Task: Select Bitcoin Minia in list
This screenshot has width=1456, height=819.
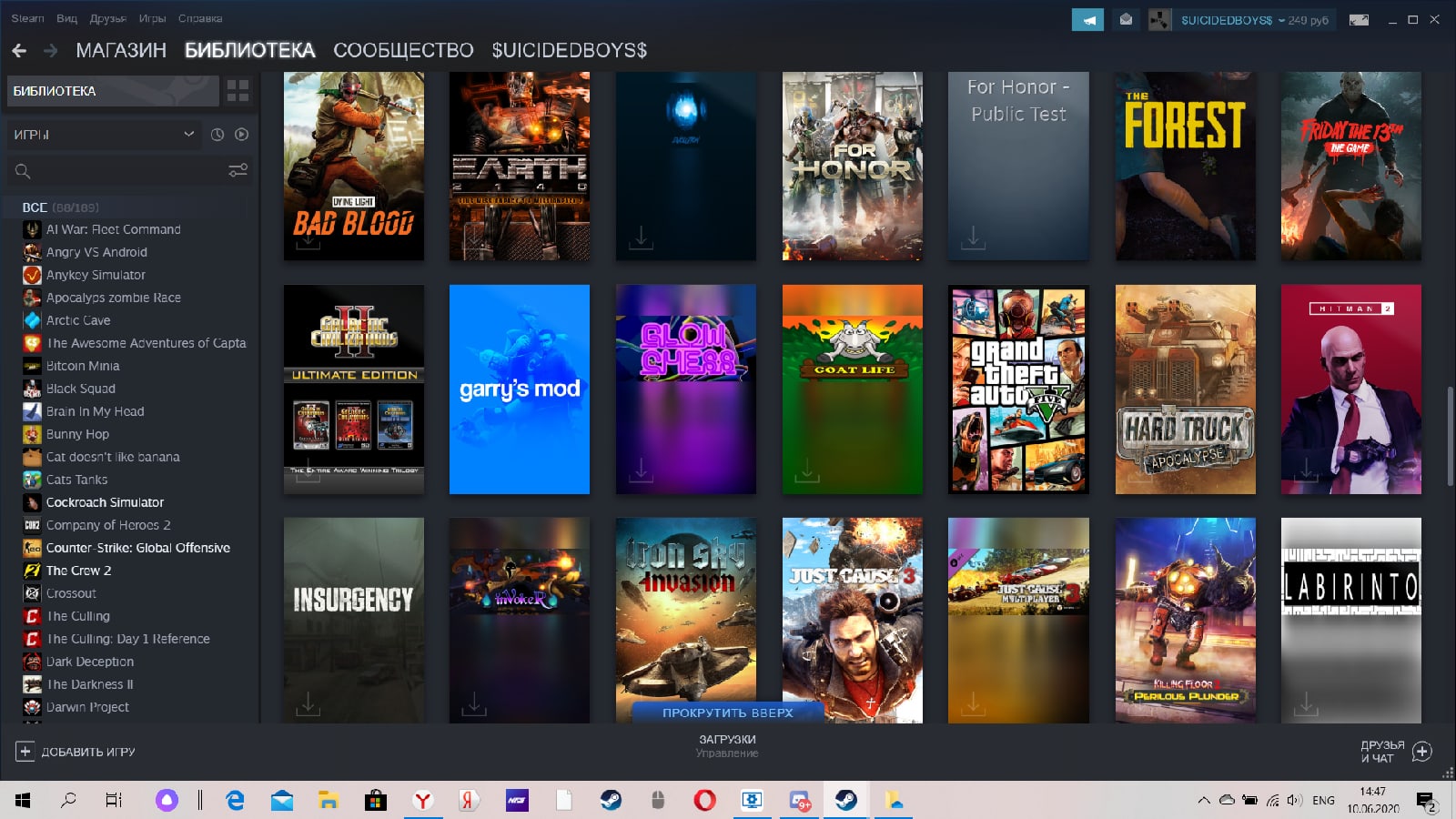Action: pos(83,366)
